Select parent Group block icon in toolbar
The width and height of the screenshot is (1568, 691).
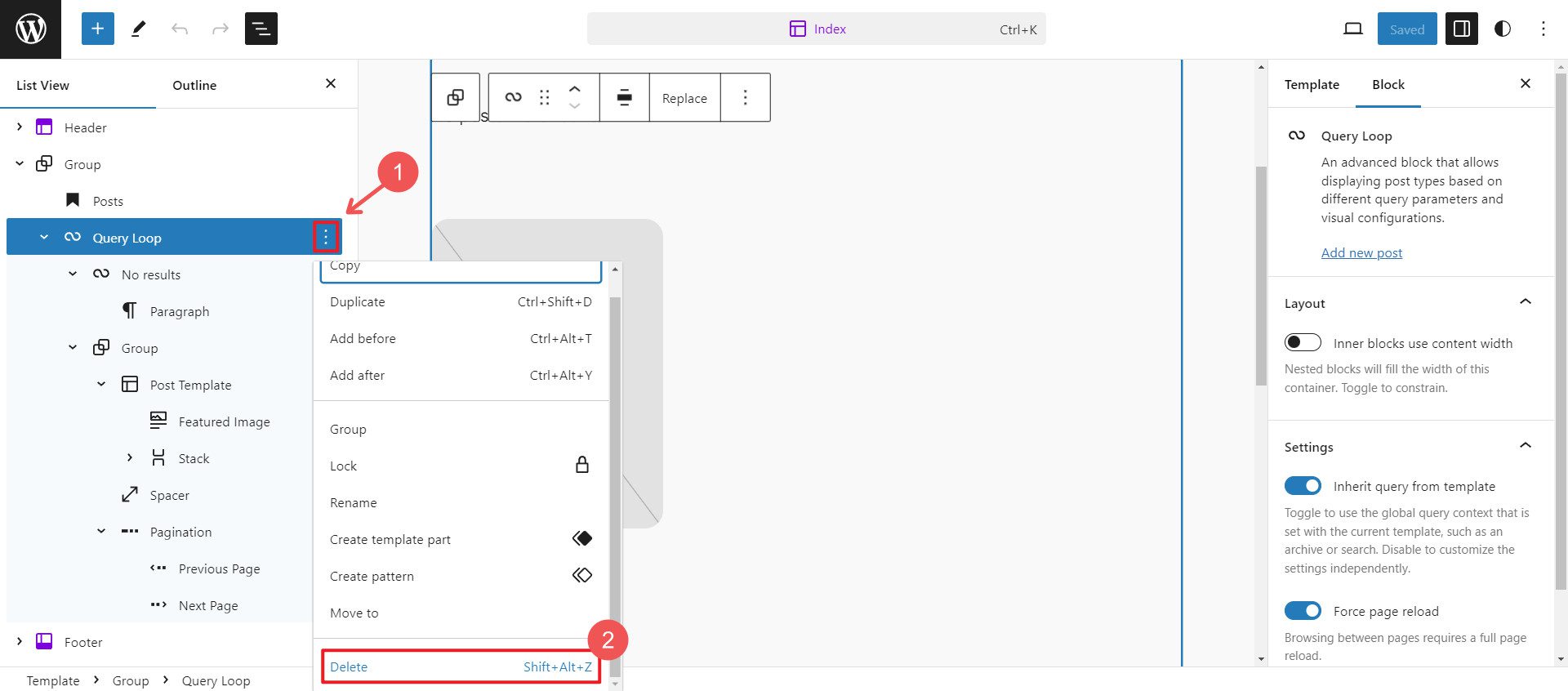click(x=456, y=98)
